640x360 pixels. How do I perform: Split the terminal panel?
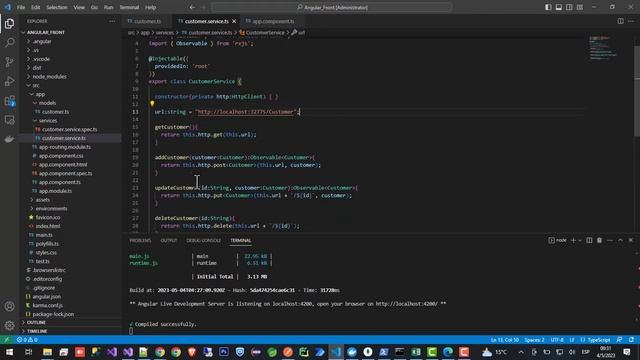click(x=589, y=240)
